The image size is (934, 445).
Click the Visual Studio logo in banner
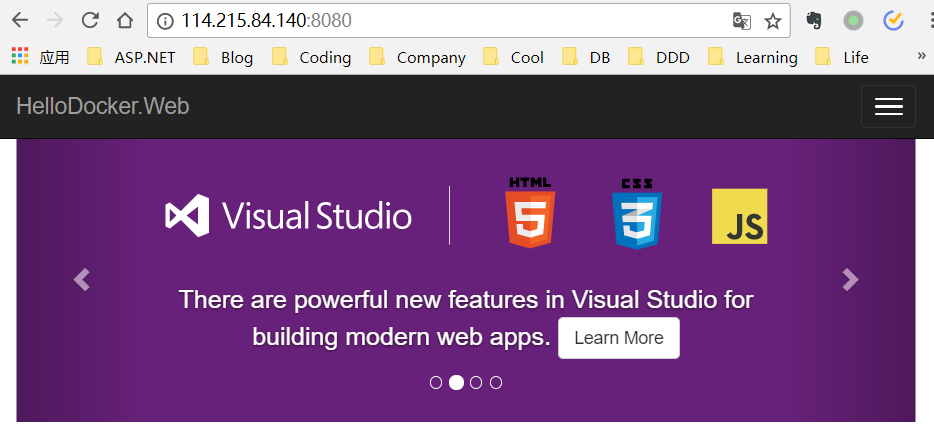(288, 216)
